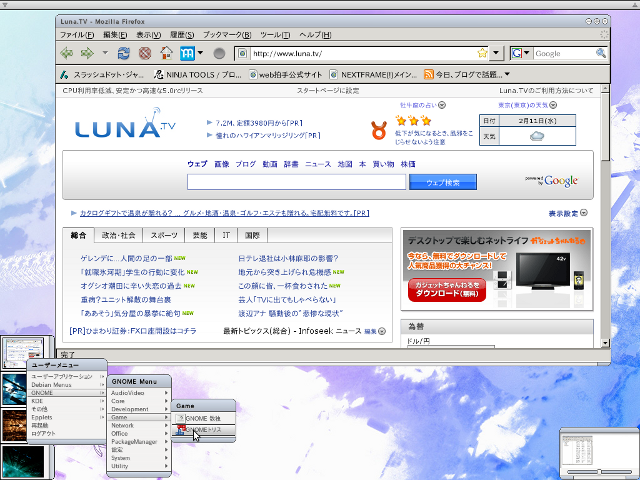Image resolution: width=640 pixels, height=480 pixels.
Task: Go back with the Firefox back arrow
Action: (67, 53)
